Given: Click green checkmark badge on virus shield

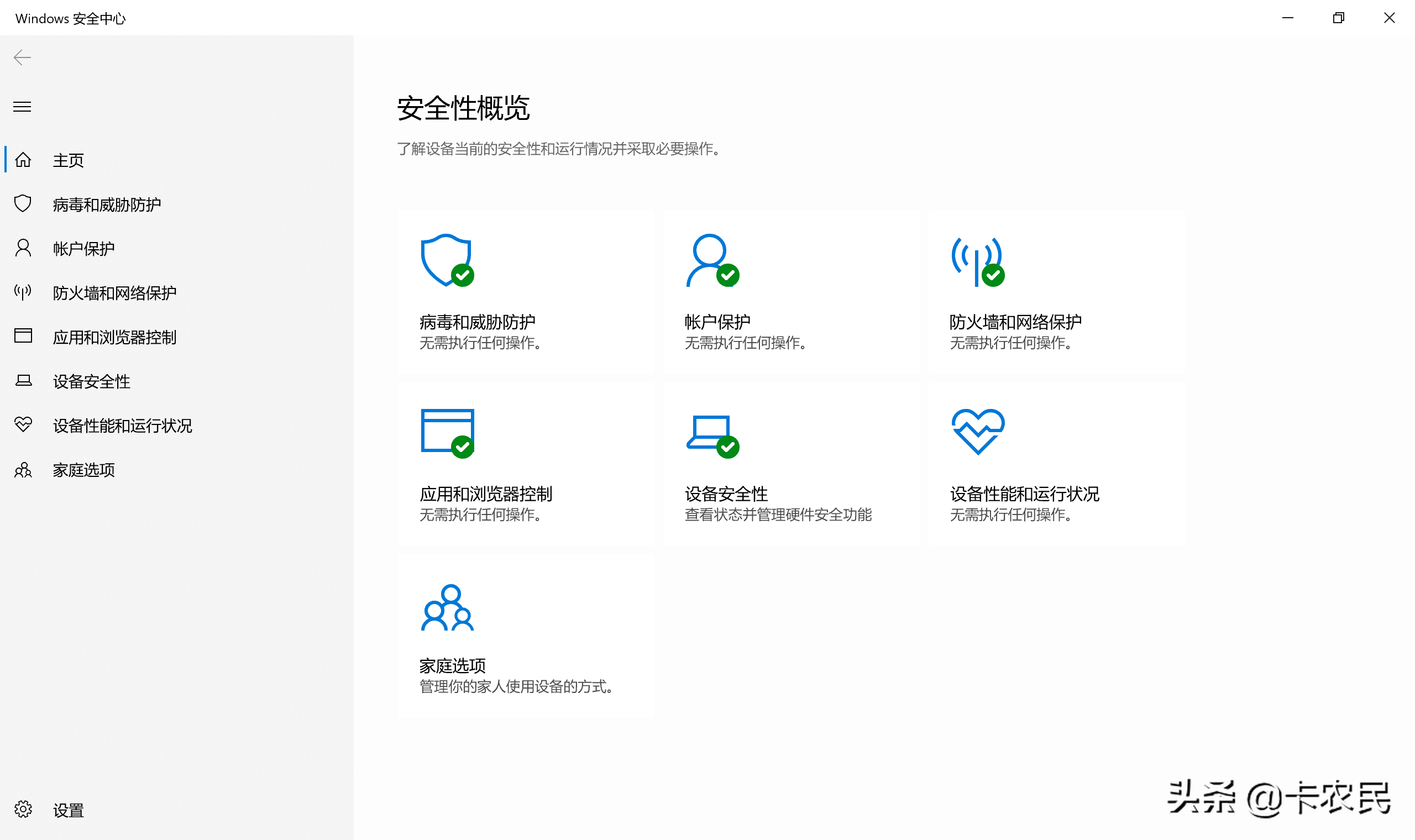Looking at the screenshot, I should [x=463, y=276].
